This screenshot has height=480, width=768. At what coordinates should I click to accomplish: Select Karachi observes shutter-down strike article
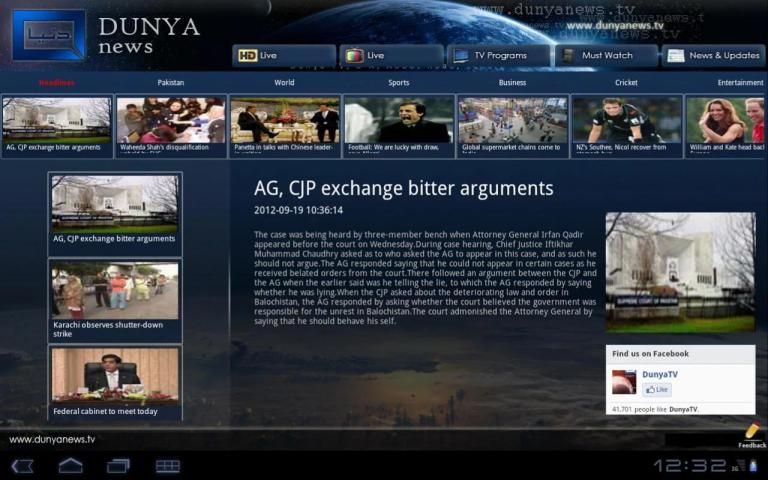(x=116, y=301)
